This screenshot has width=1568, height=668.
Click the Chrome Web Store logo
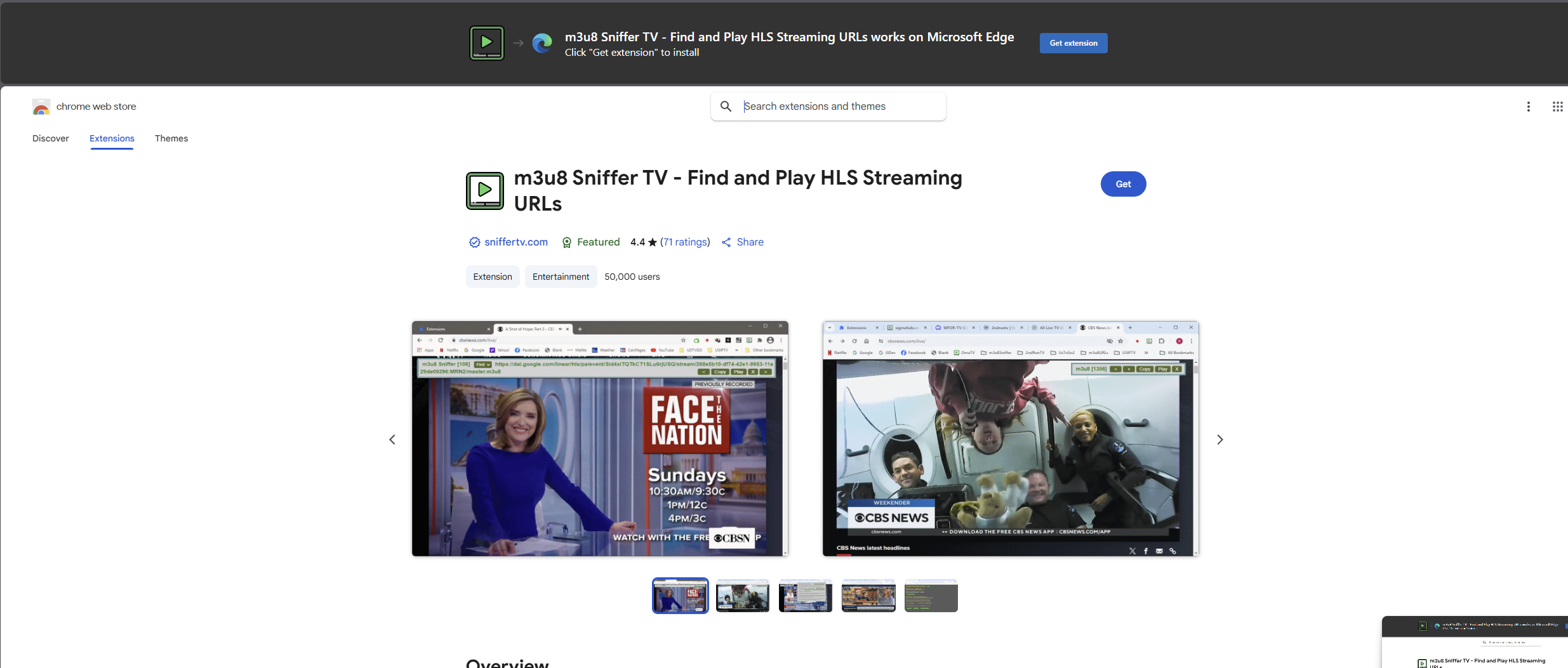pos(41,107)
